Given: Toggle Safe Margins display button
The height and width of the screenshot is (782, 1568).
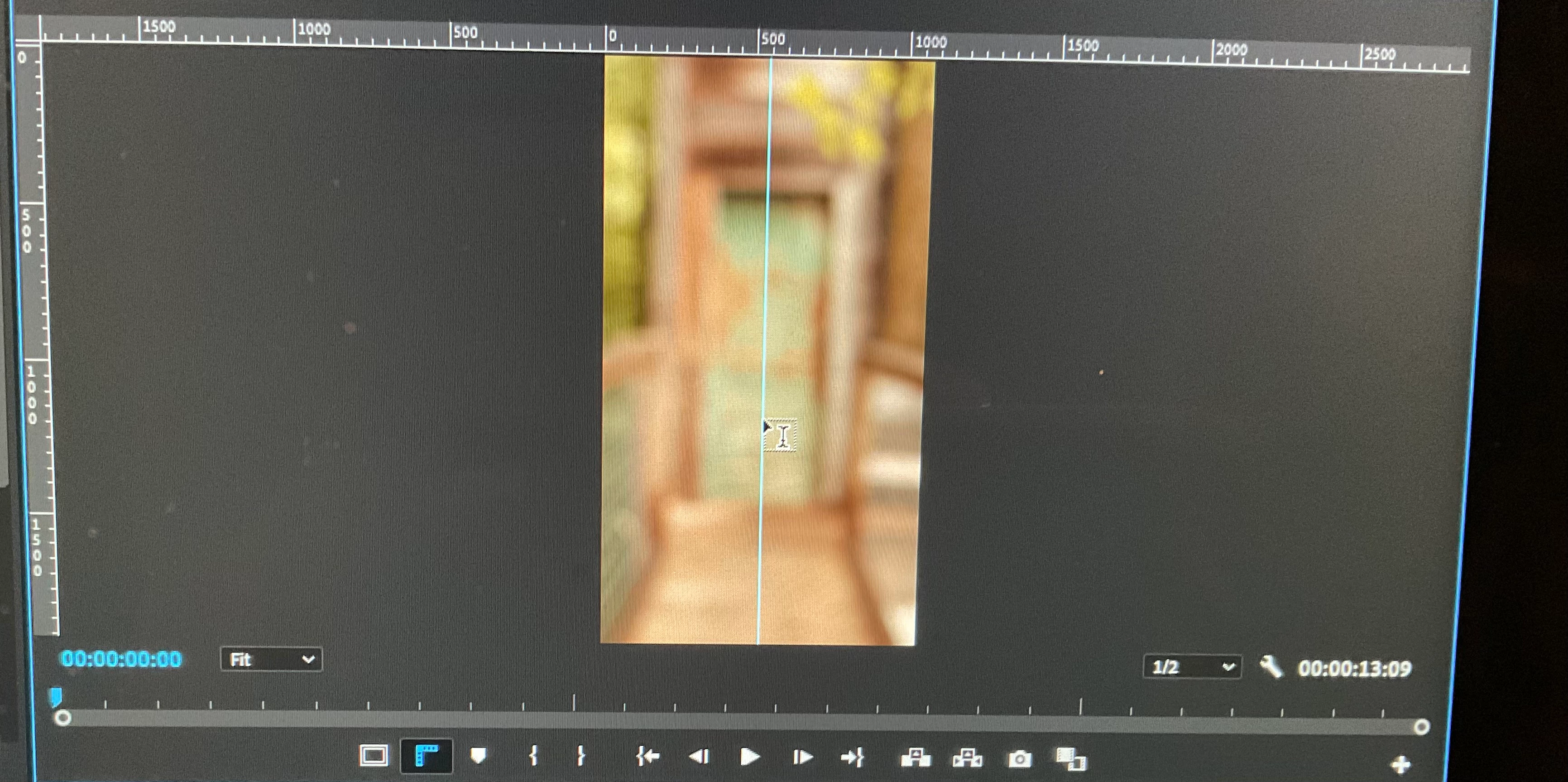Looking at the screenshot, I should pyautogui.click(x=373, y=756).
